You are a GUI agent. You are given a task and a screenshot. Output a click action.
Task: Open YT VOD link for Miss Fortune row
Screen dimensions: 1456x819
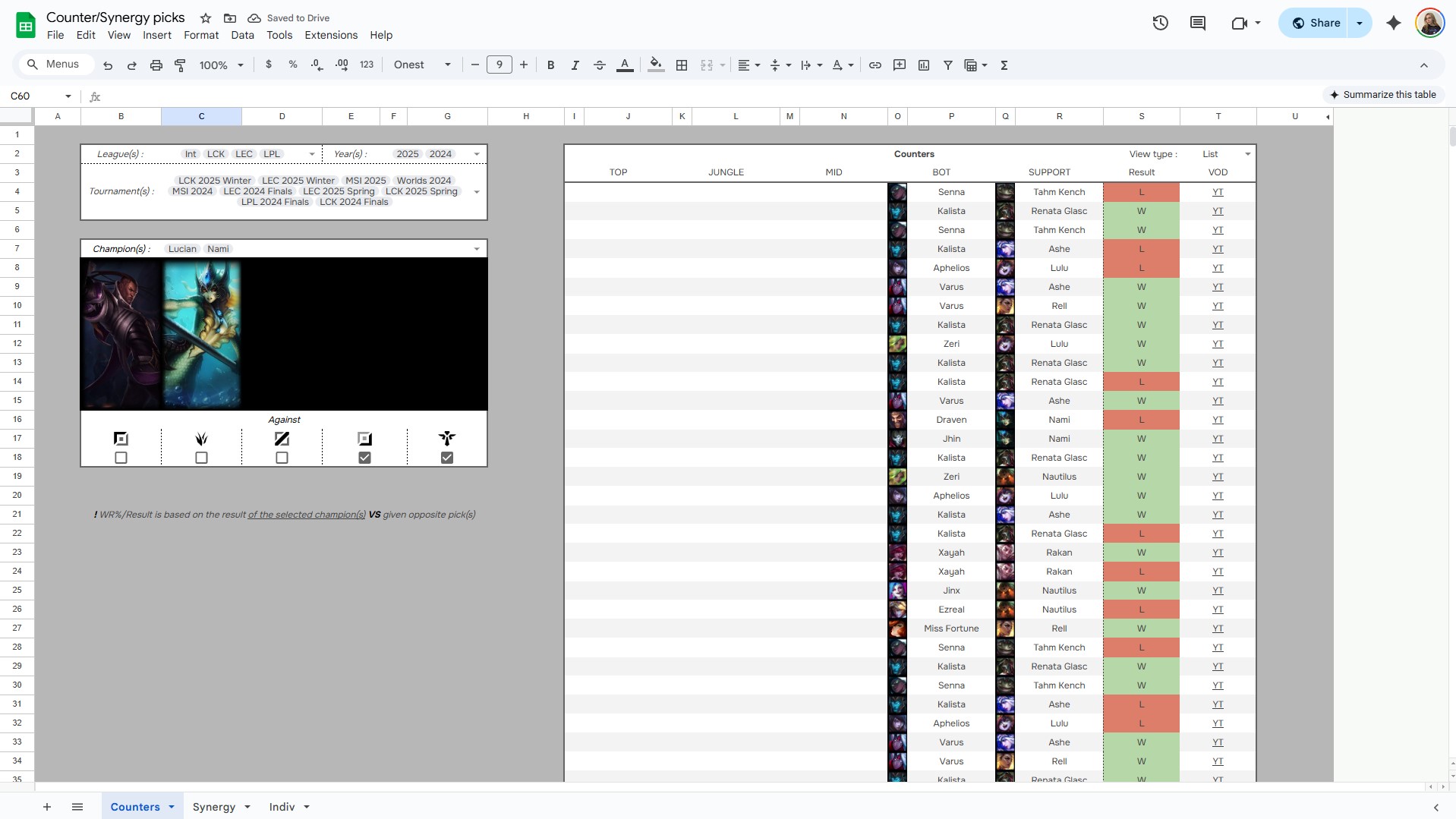coord(1218,628)
